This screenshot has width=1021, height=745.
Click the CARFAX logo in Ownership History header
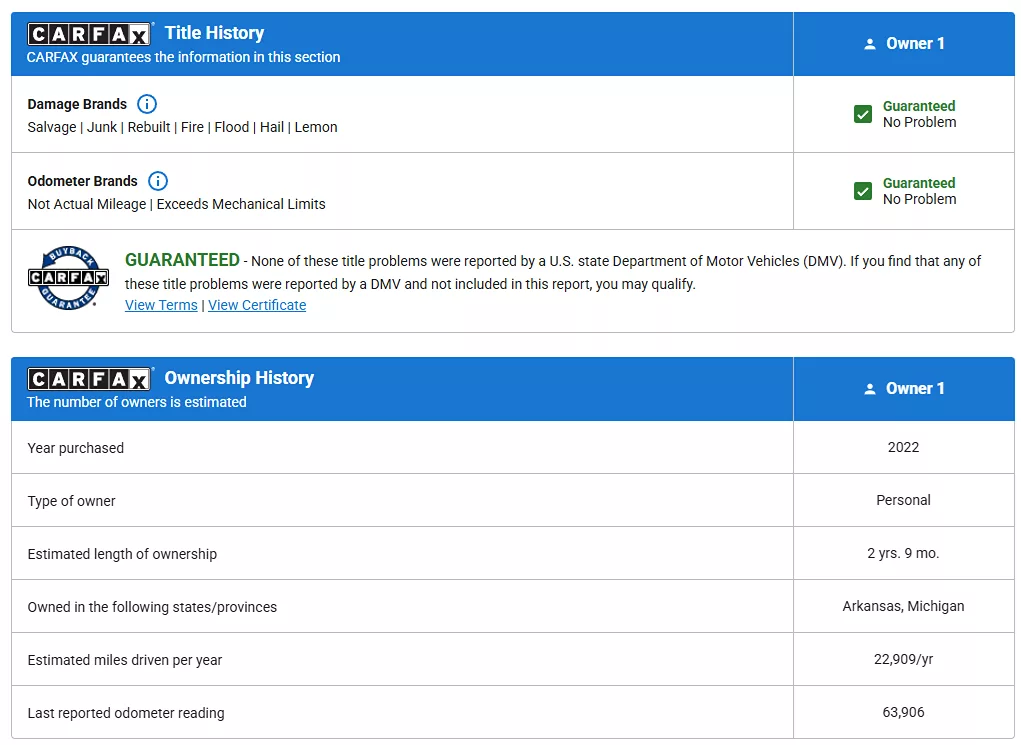coord(89,379)
